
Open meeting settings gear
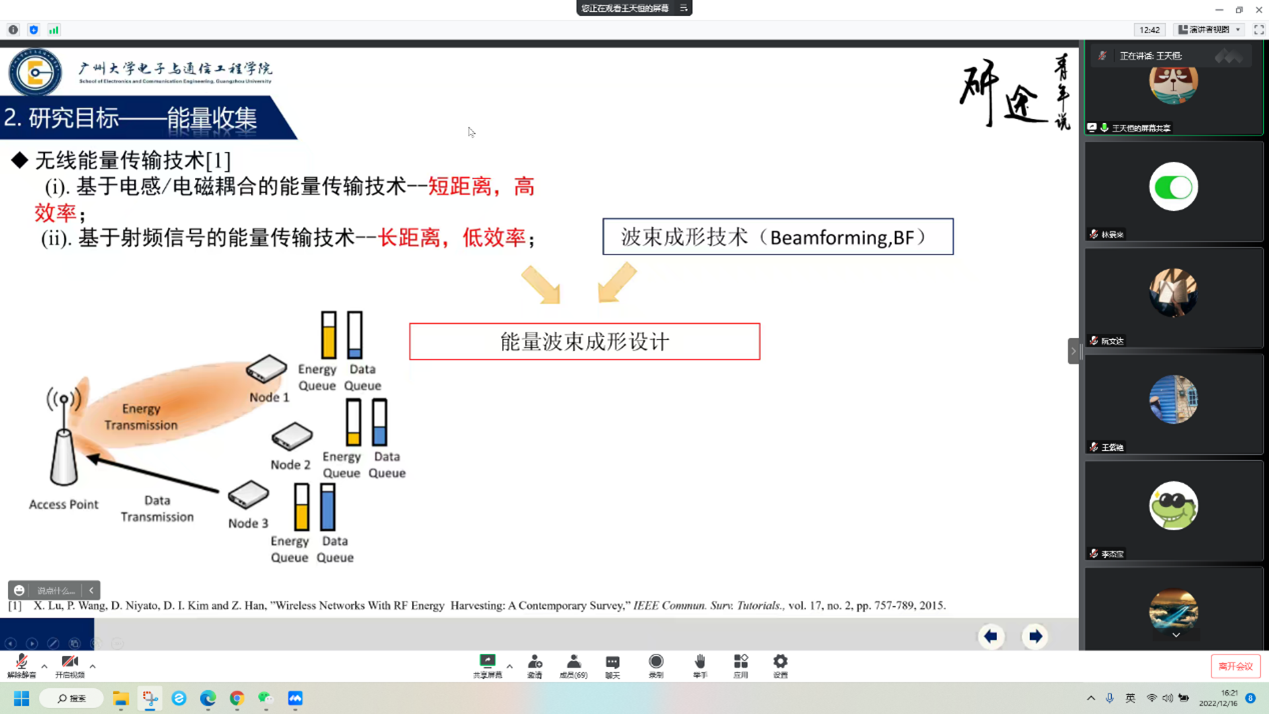[x=780, y=666]
